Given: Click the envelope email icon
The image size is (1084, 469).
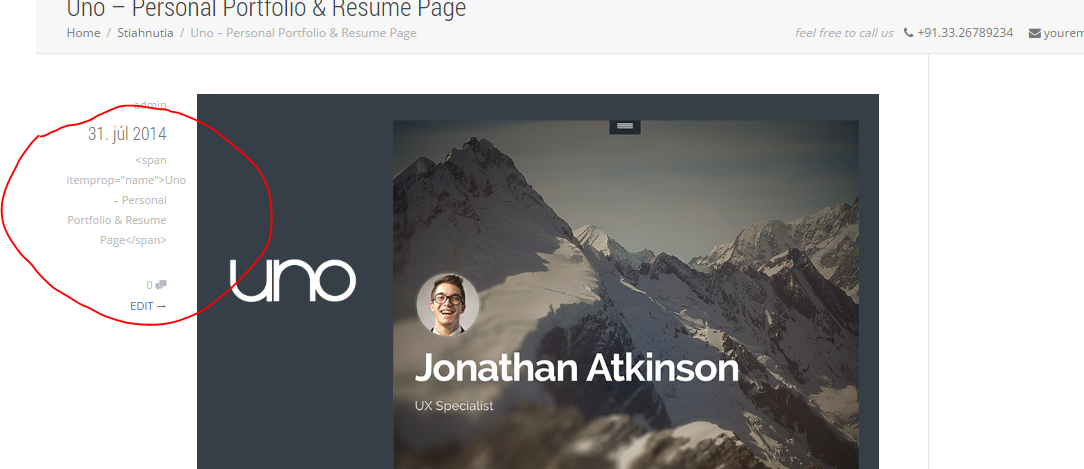Looking at the screenshot, I should click(x=1034, y=33).
